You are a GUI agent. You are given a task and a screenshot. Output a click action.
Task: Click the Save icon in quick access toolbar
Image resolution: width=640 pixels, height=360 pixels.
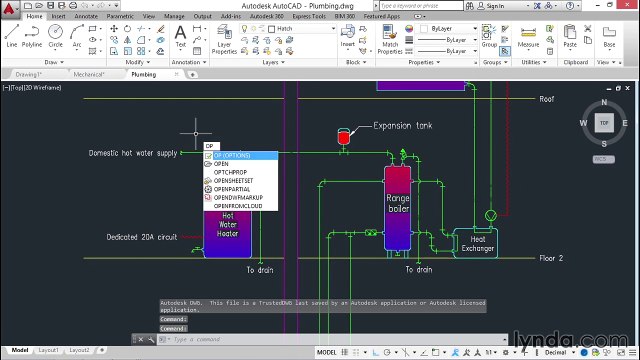click(x=50, y=6)
